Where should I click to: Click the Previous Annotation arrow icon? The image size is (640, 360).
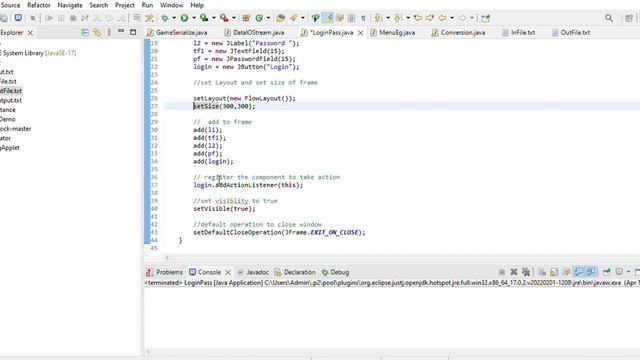pyautogui.click(x=398, y=18)
